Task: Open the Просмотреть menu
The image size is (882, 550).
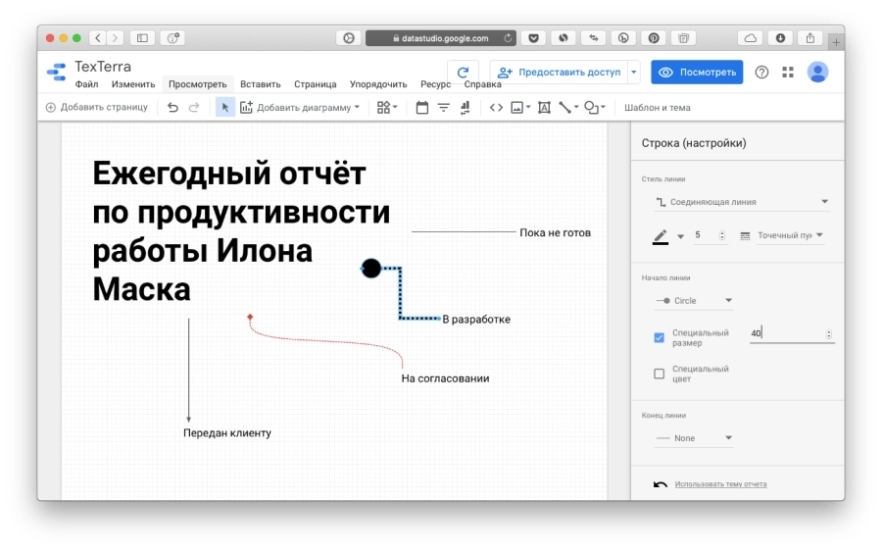Action: 197,84
